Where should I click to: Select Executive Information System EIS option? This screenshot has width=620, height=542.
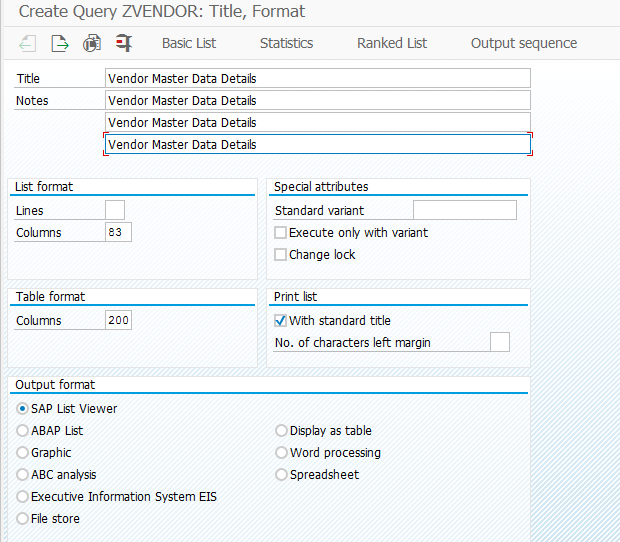coord(23,497)
